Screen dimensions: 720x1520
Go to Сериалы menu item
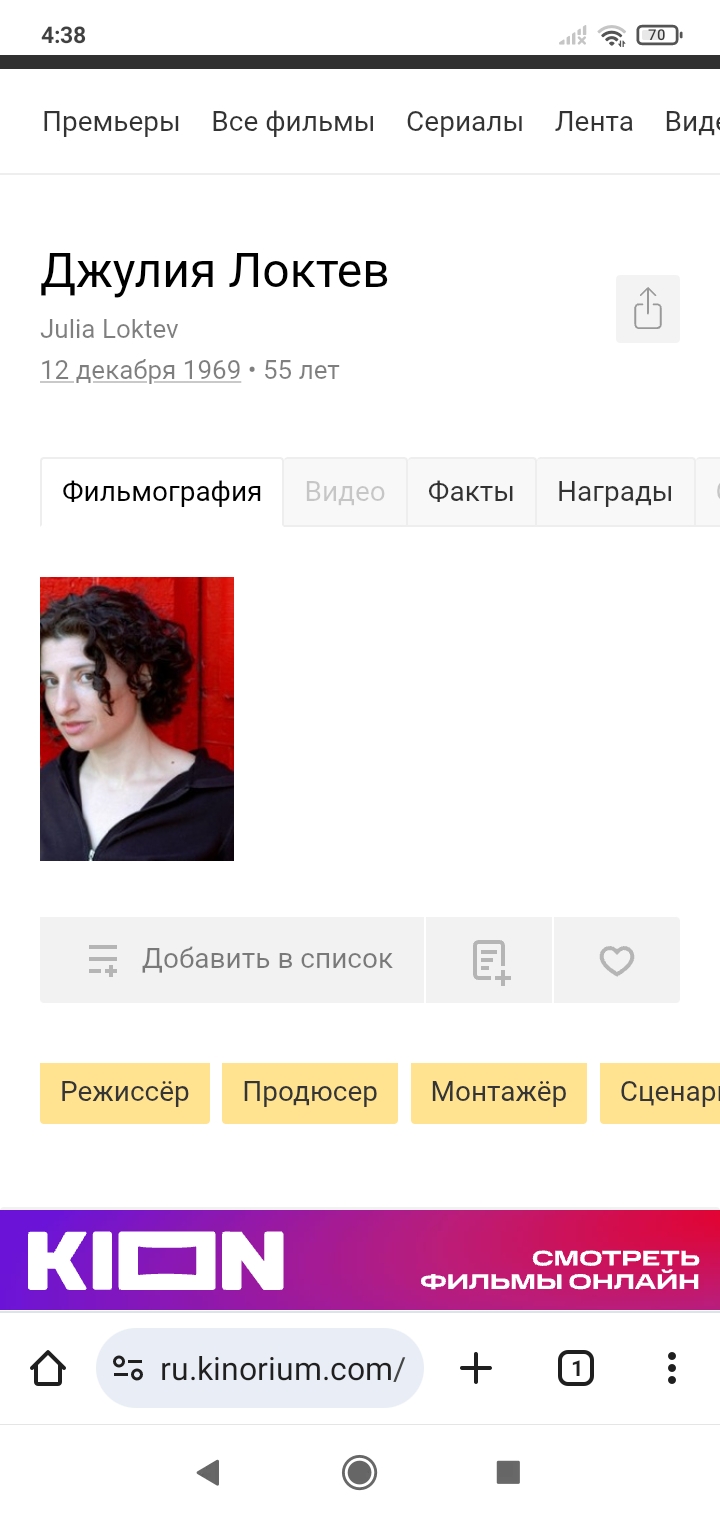coord(465,122)
